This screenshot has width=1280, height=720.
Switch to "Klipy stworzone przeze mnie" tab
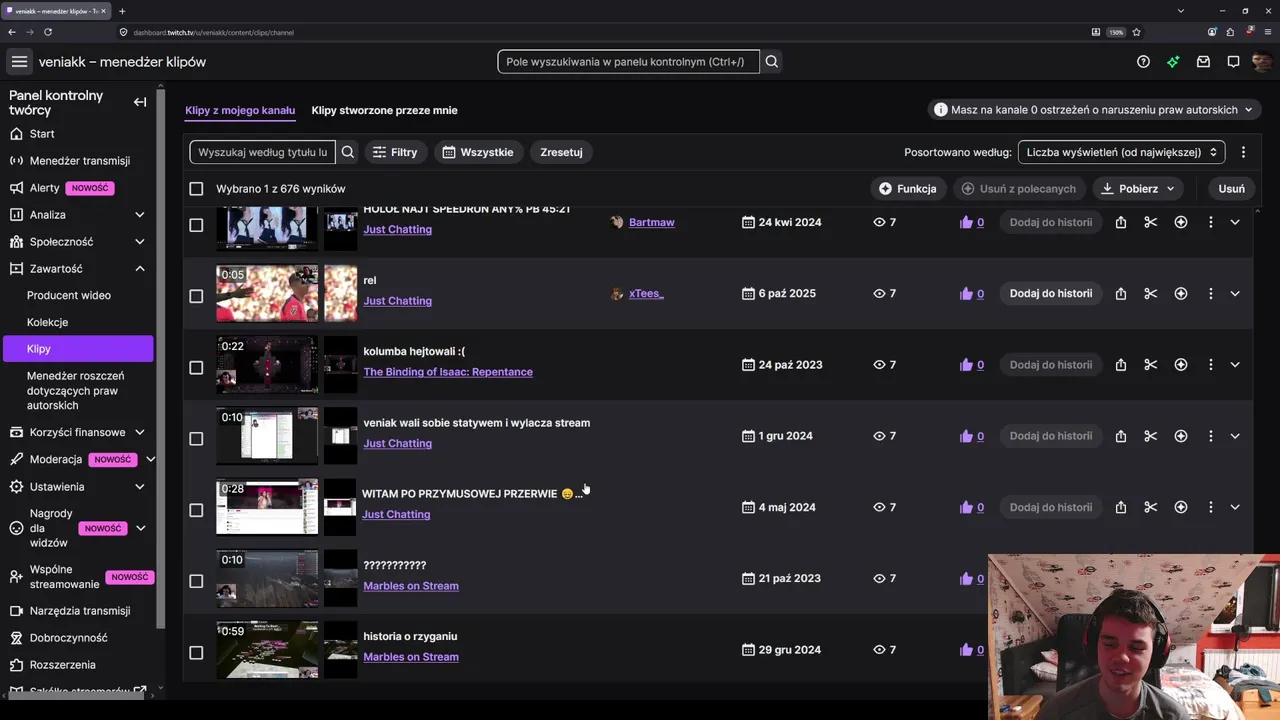384,110
